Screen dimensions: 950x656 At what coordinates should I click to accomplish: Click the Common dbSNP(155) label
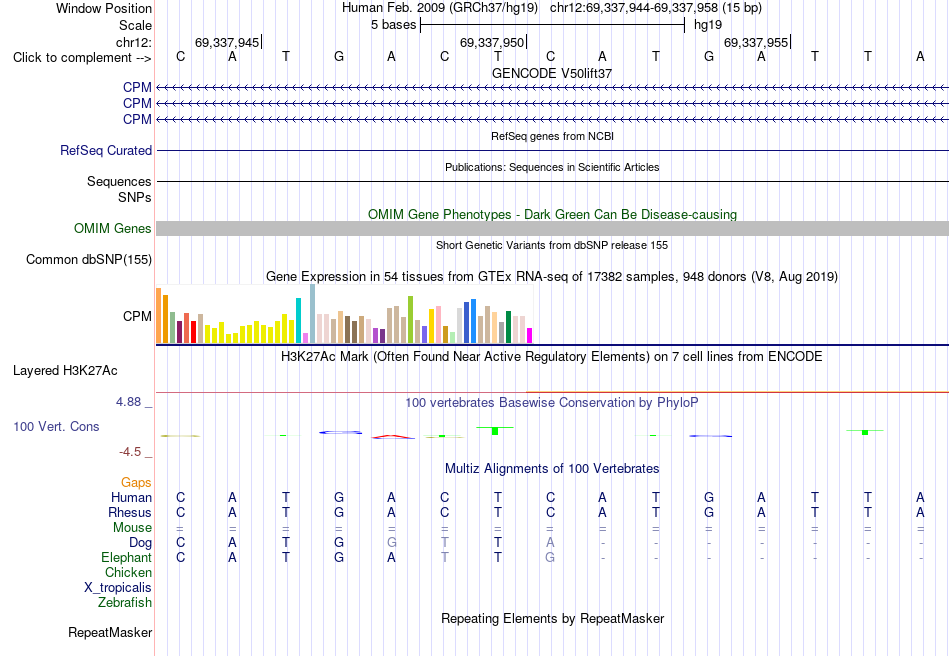coord(88,259)
